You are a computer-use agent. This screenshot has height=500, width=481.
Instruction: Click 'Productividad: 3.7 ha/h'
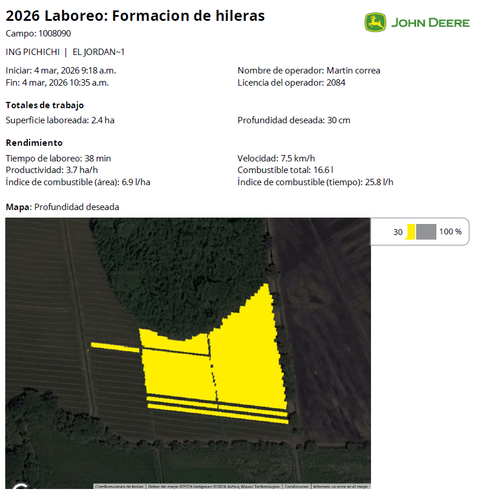pyautogui.click(x=52, y=170)
